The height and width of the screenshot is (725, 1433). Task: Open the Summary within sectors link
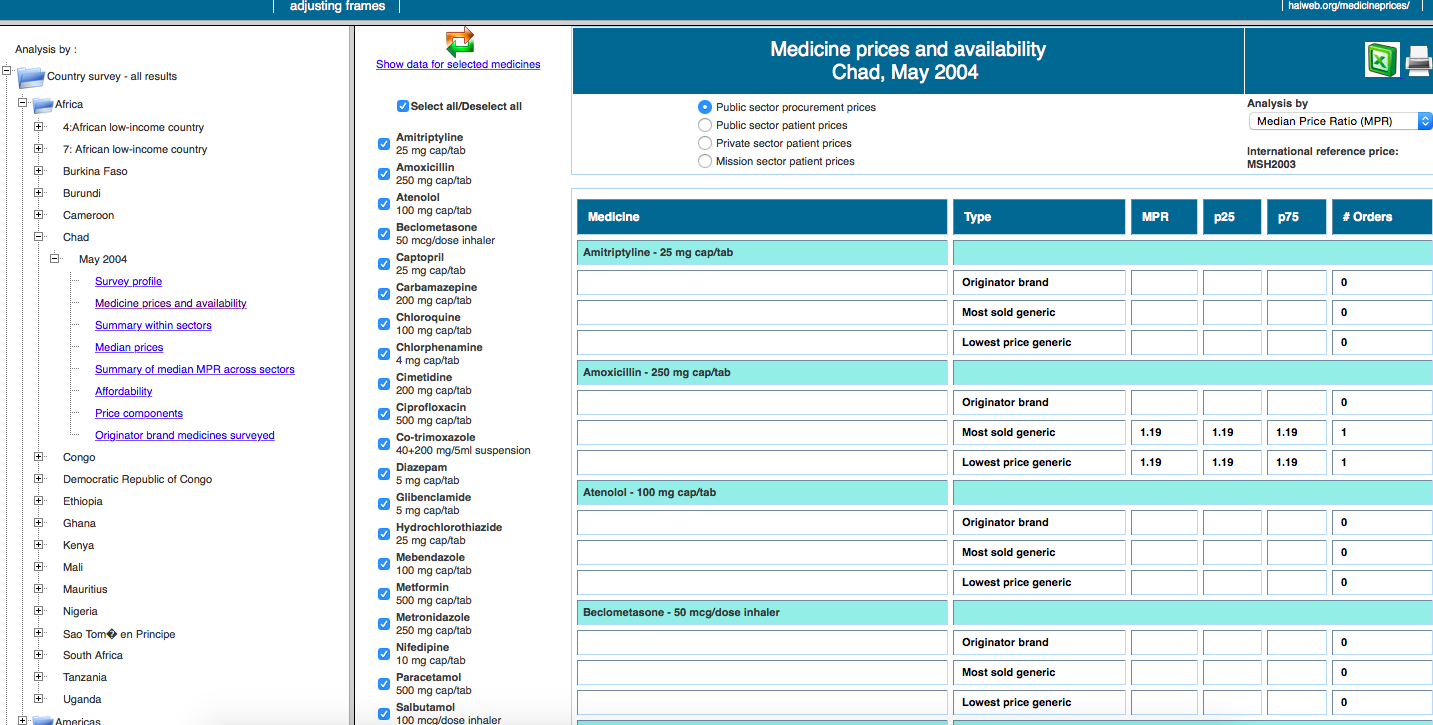tap(153, 326)
